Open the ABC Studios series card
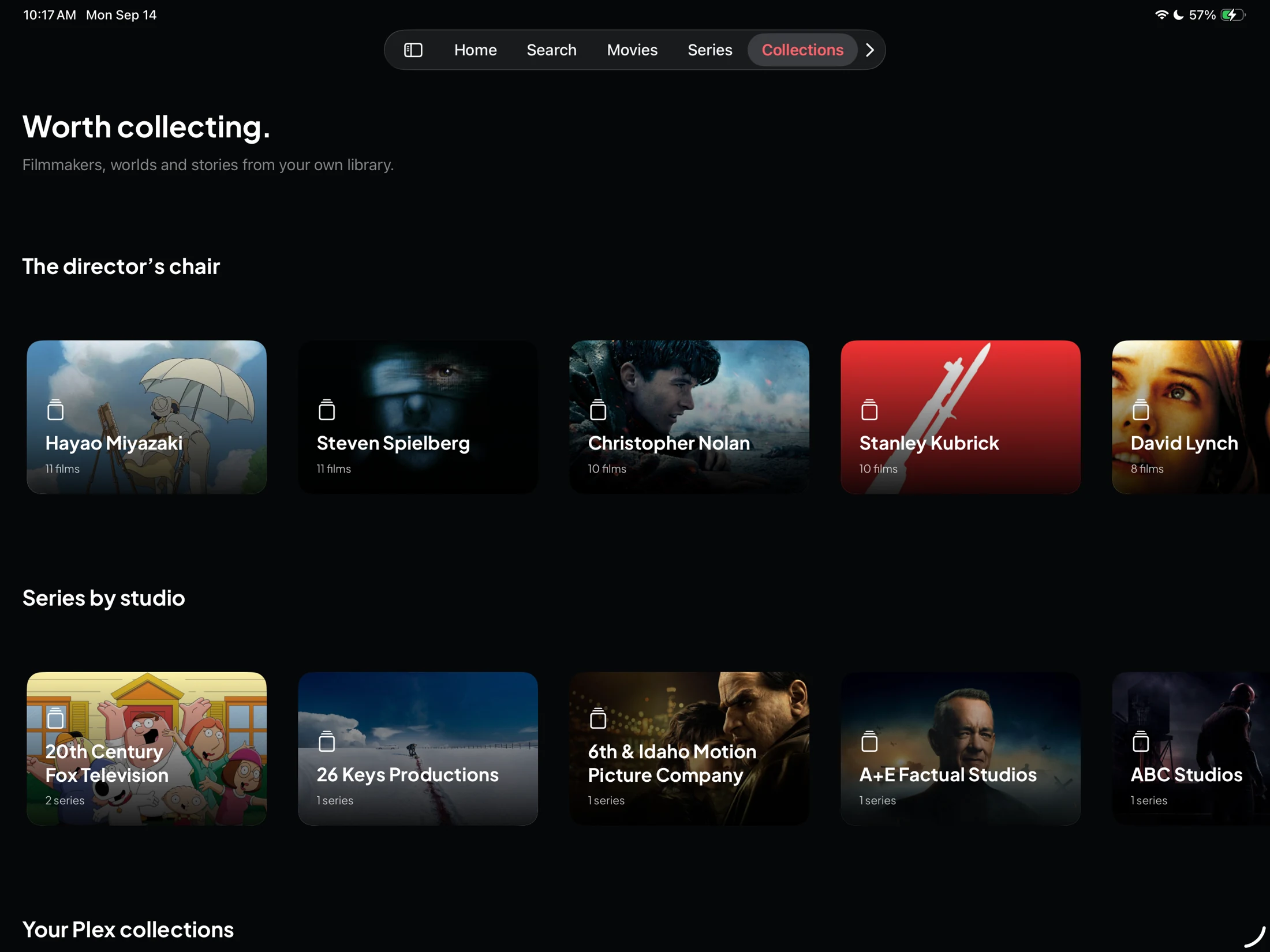Image resolution: width=1270 pixels, height=952 pixels. coord(1191,748)
